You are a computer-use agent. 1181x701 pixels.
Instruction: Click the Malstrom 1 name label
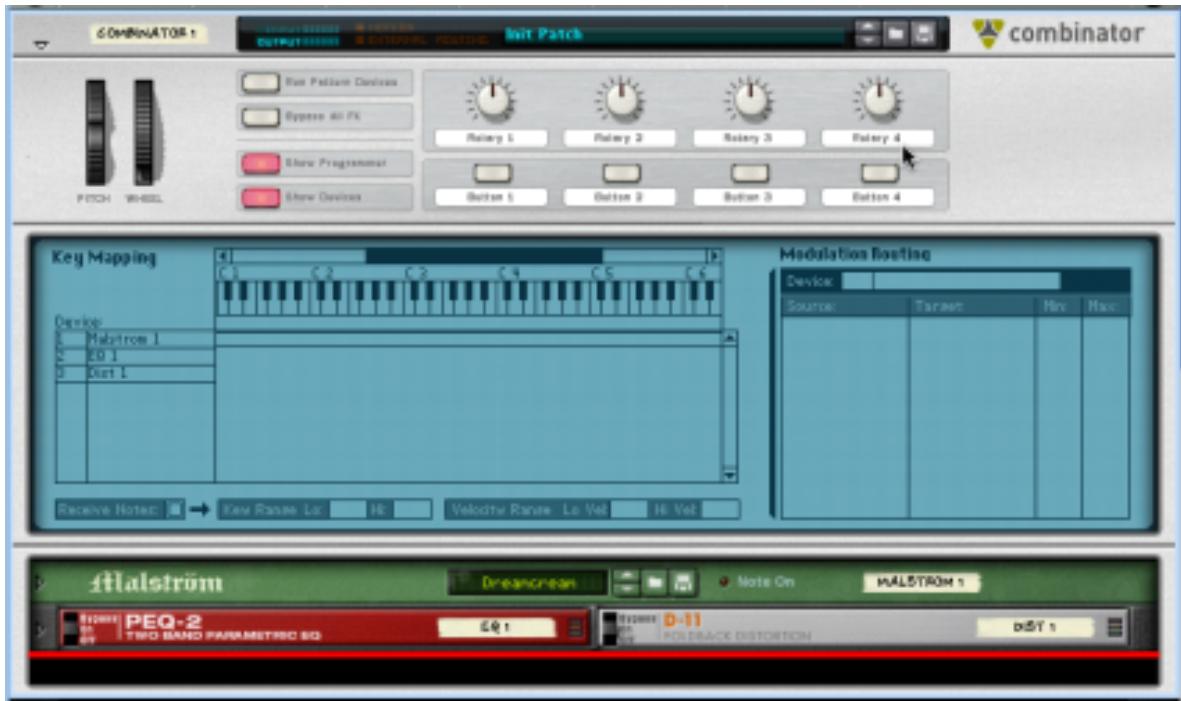[920, 582]
